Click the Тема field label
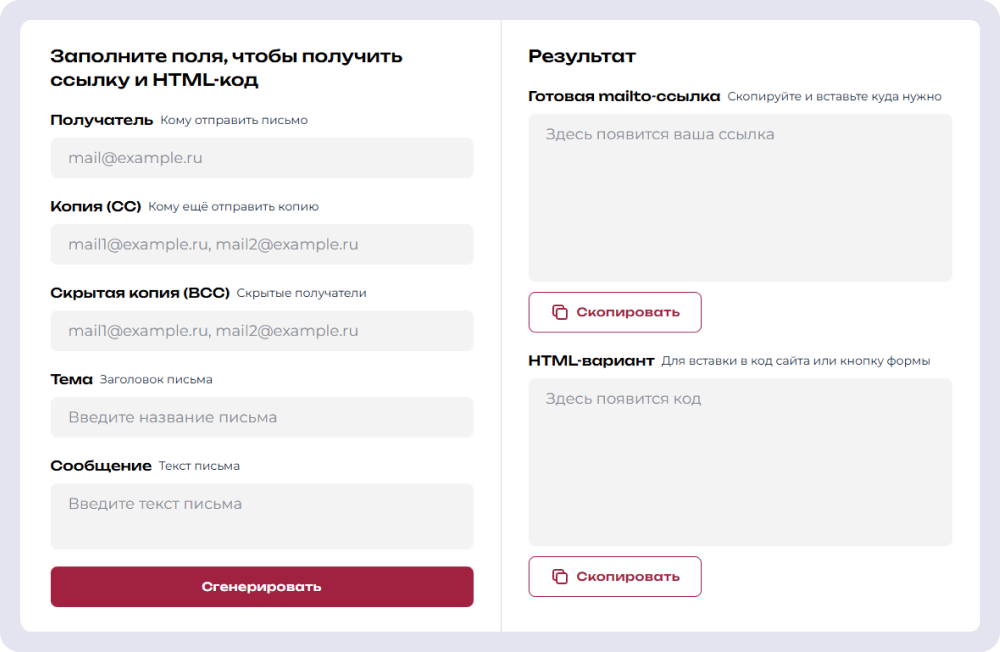1000x652 pixels. [71, 380]
